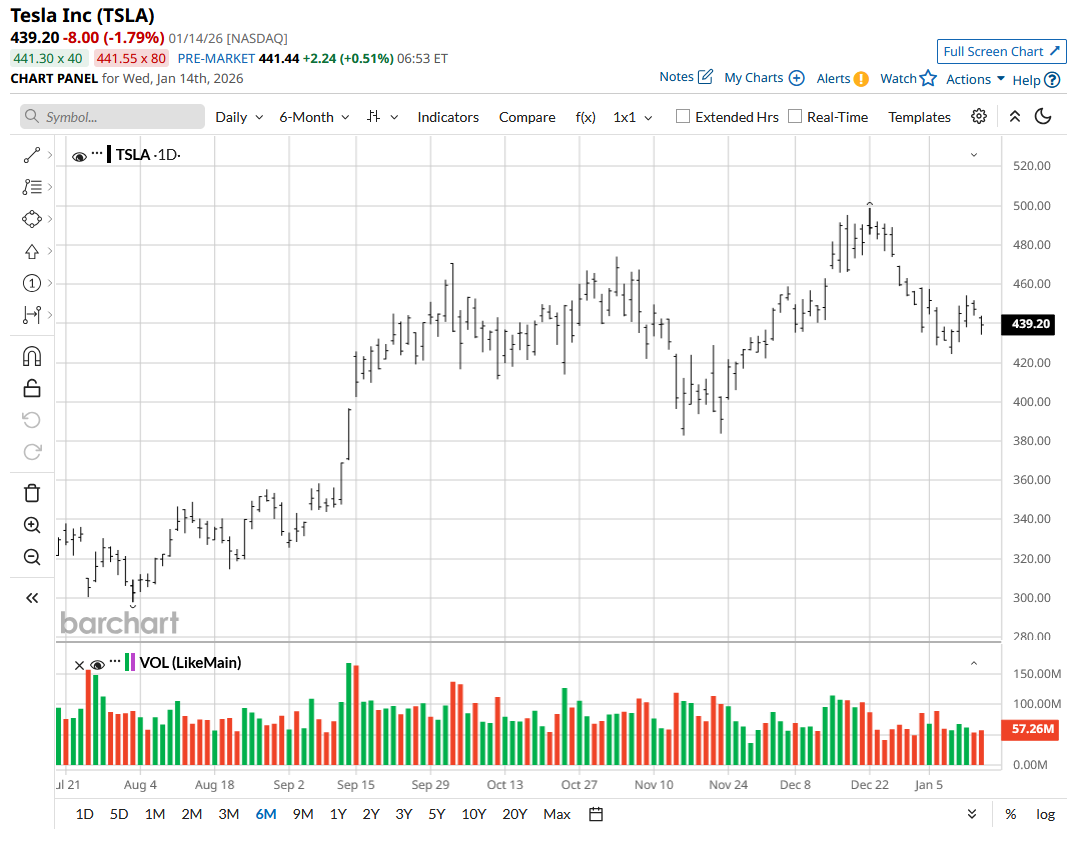Select the trend line drawing tool
Image resolution: width=1069 pixels, height=851 pixels.
pos(31,155)
